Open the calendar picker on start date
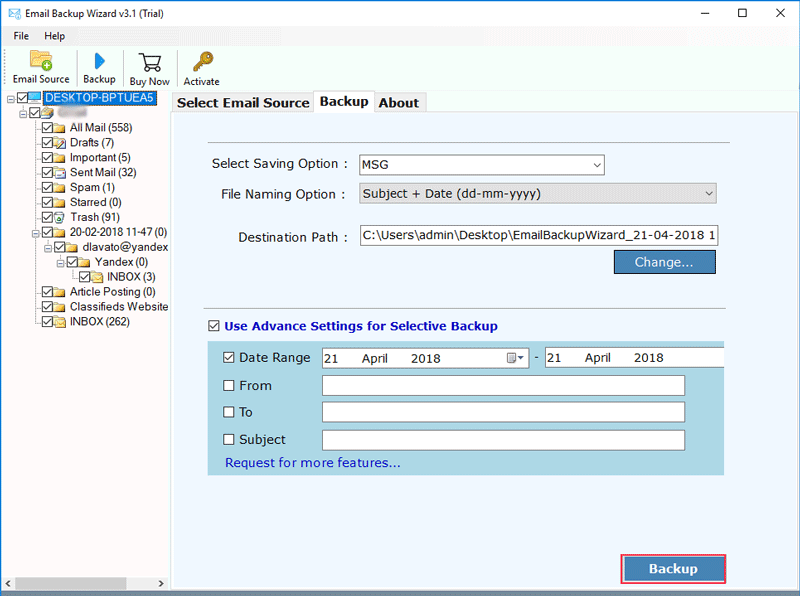This screenshot has height=596, width=800. [515, 358]
